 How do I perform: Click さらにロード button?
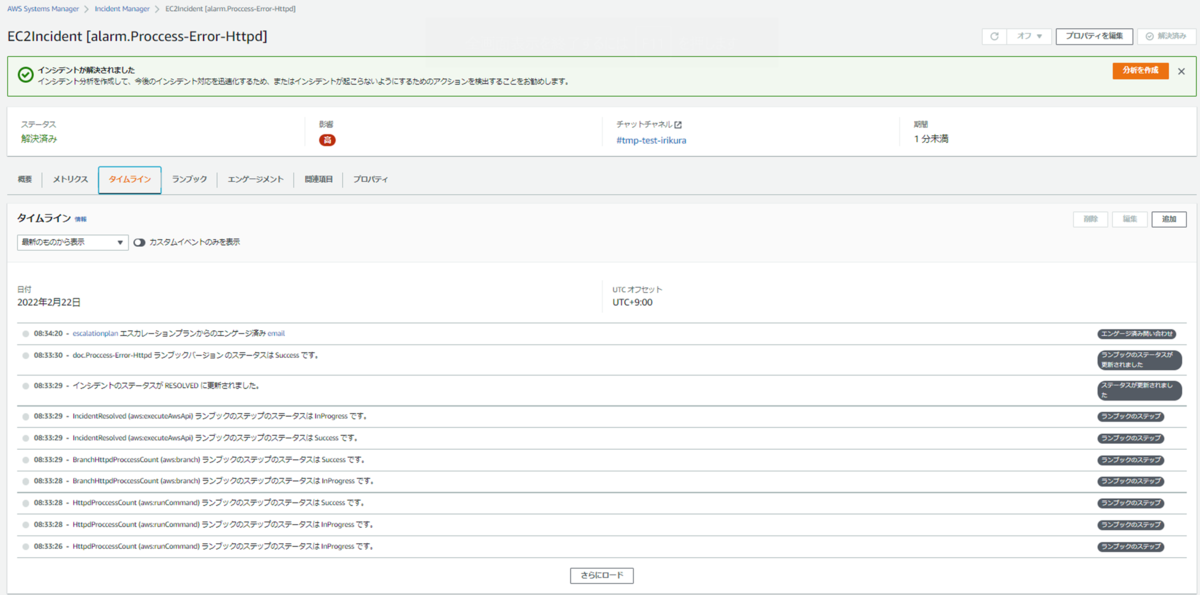pos(601,575)
